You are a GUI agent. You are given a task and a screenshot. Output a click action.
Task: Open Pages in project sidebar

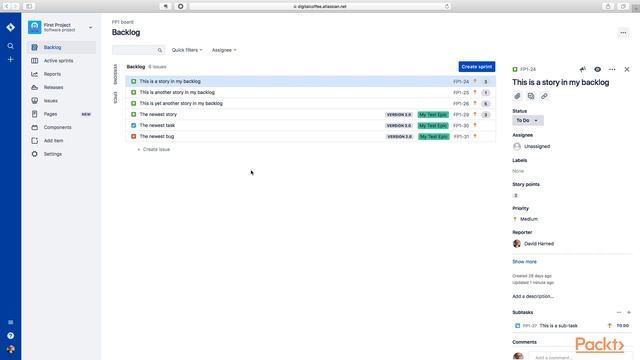coord(62,114)
